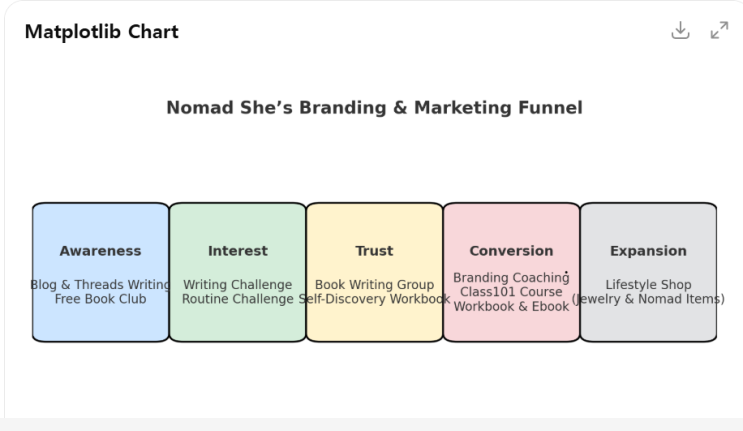This screenshot has width=743, height=431.
Task: Click the "Free Book Club" text
Action: (x=100, y=299)
